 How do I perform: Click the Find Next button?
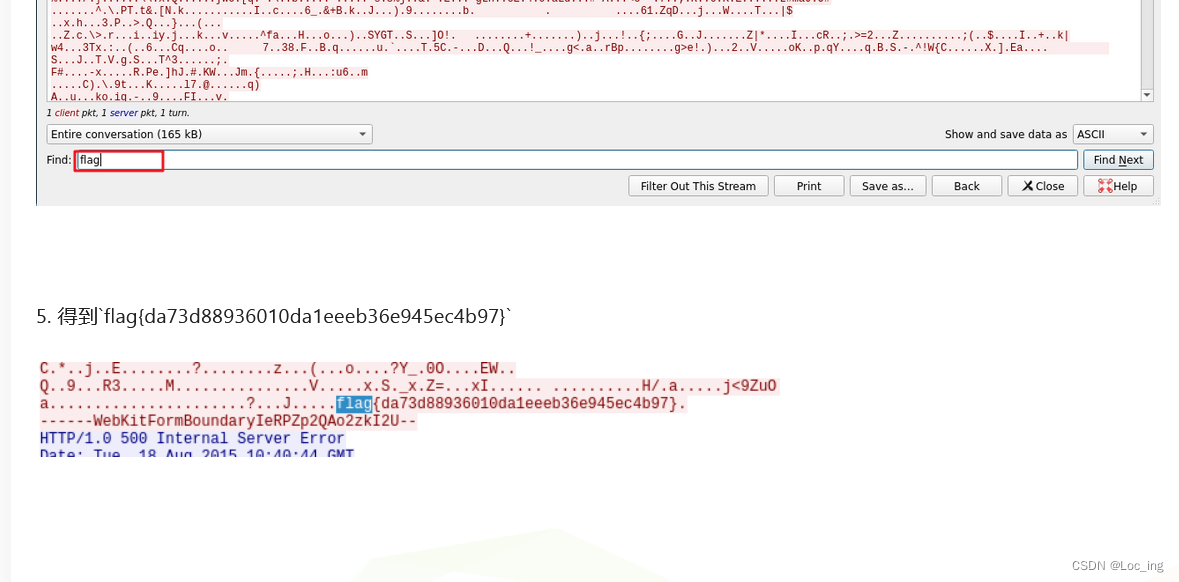pos(1117,159)
